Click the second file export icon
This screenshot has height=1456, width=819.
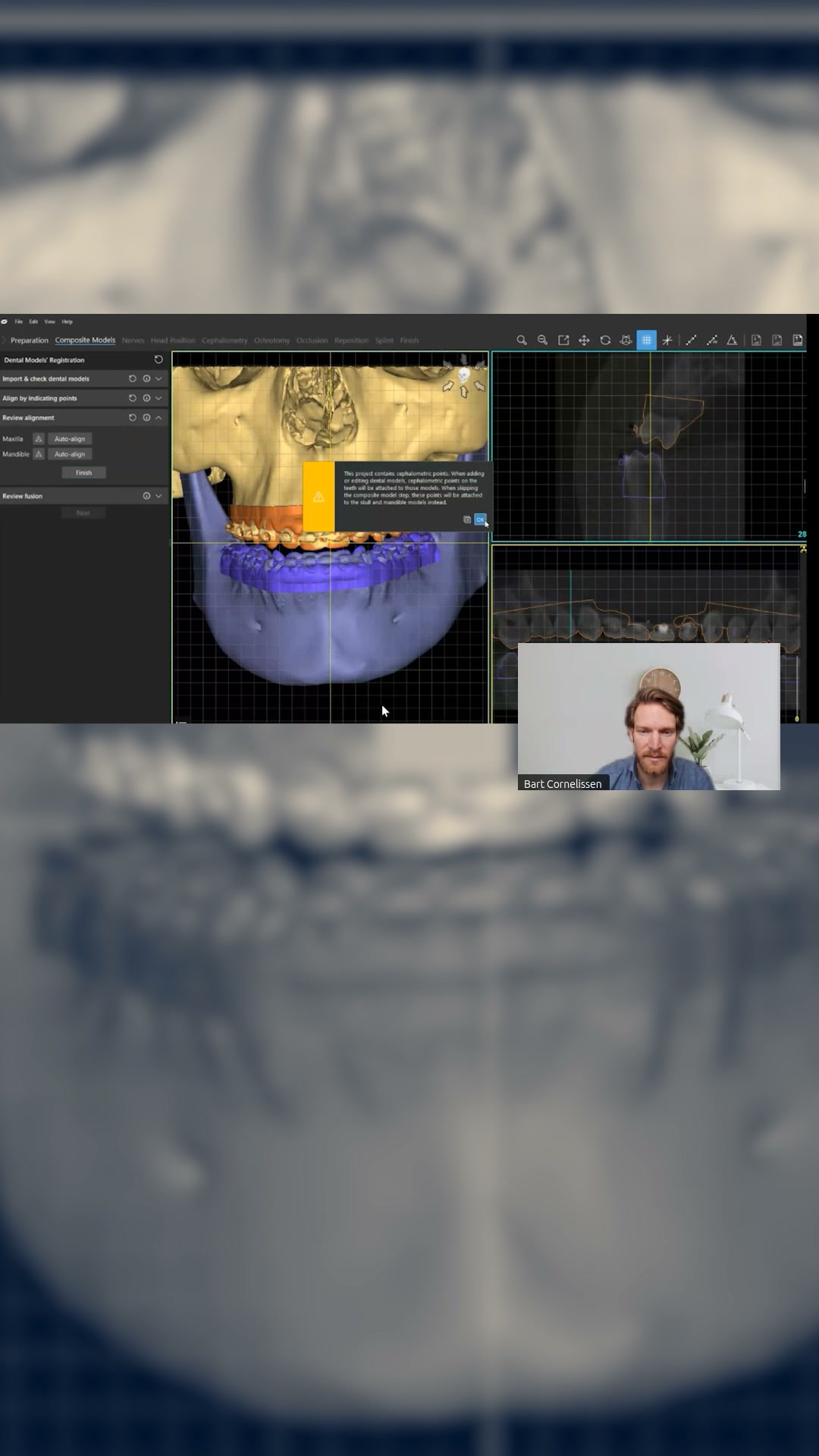777,340
